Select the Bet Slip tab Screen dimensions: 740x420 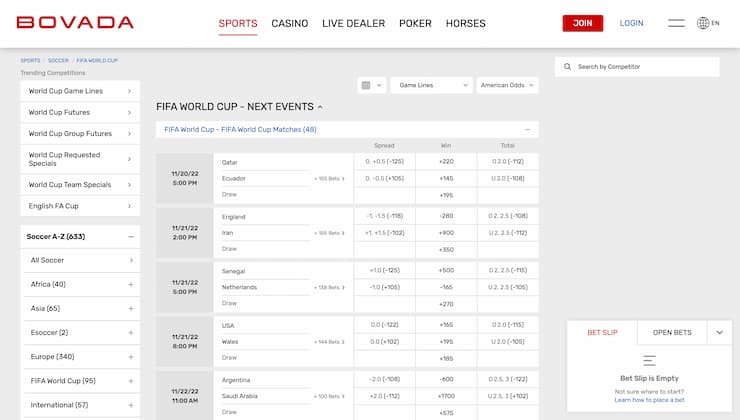coord(602,333)
